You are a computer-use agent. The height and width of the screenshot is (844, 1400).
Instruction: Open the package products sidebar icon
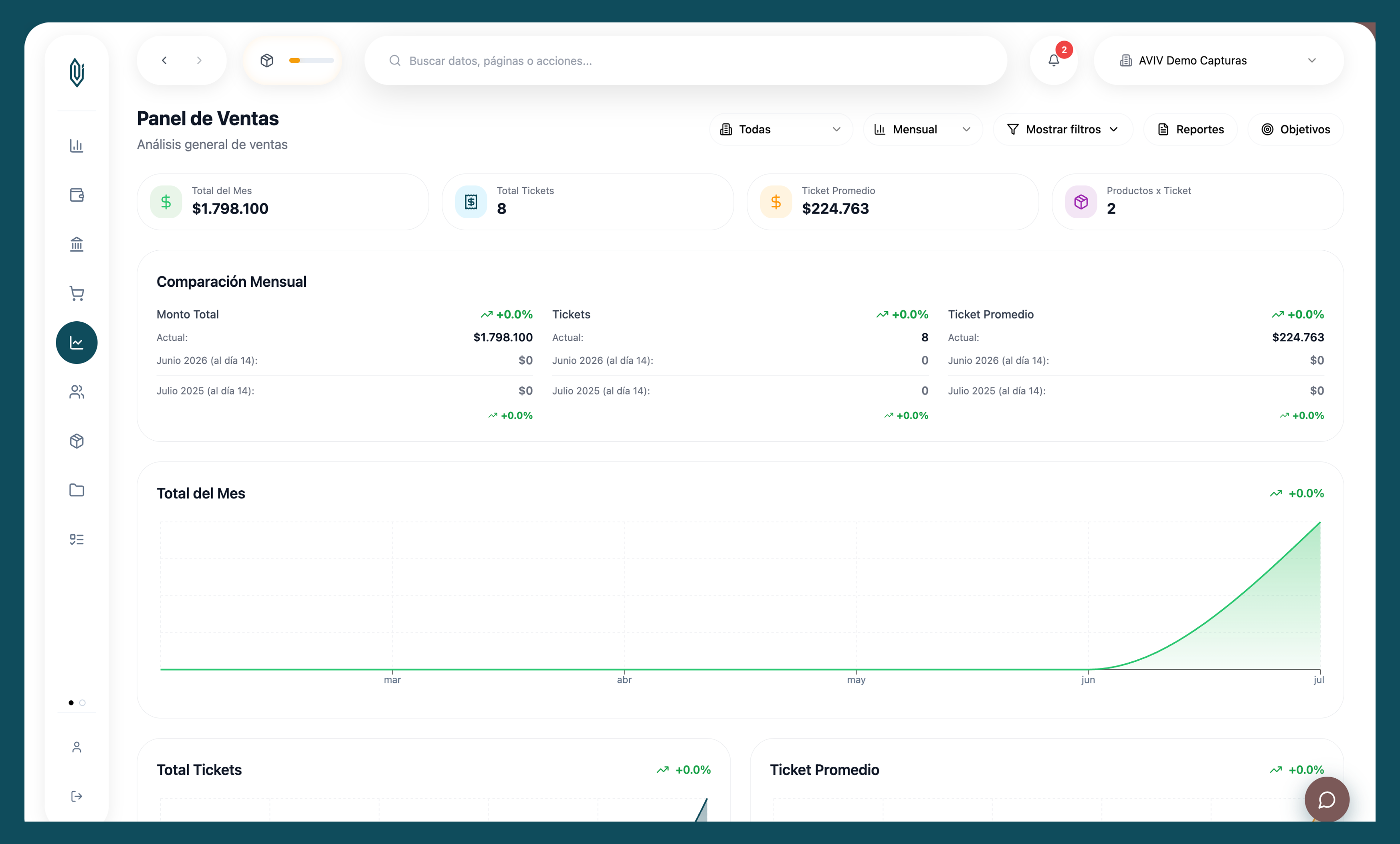pyautogui.click(x=77, y=441)
